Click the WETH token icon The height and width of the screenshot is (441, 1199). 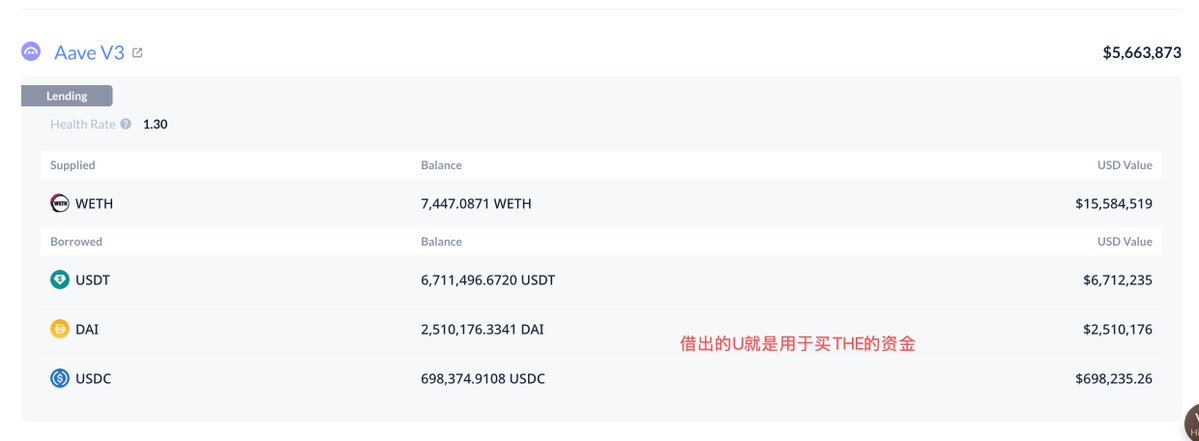click(60, 204)
